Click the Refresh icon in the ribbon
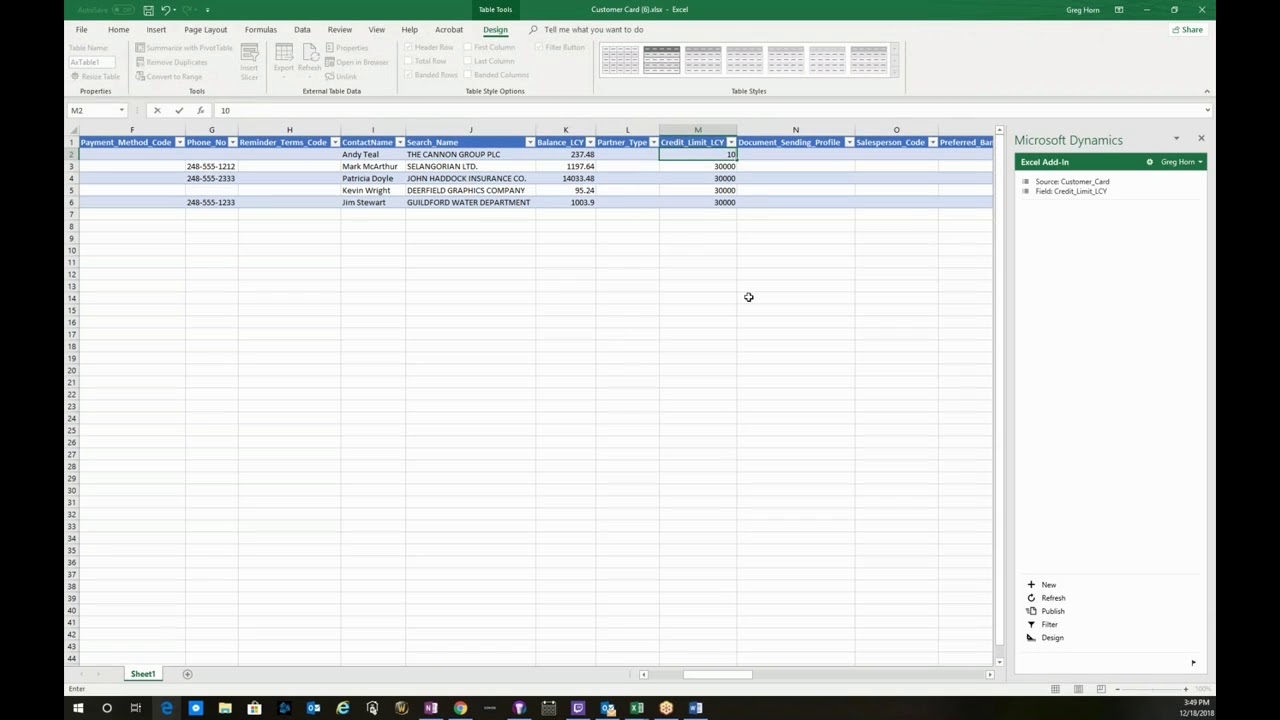Viewport: 1280px width, 720px height. click(310, 58)
